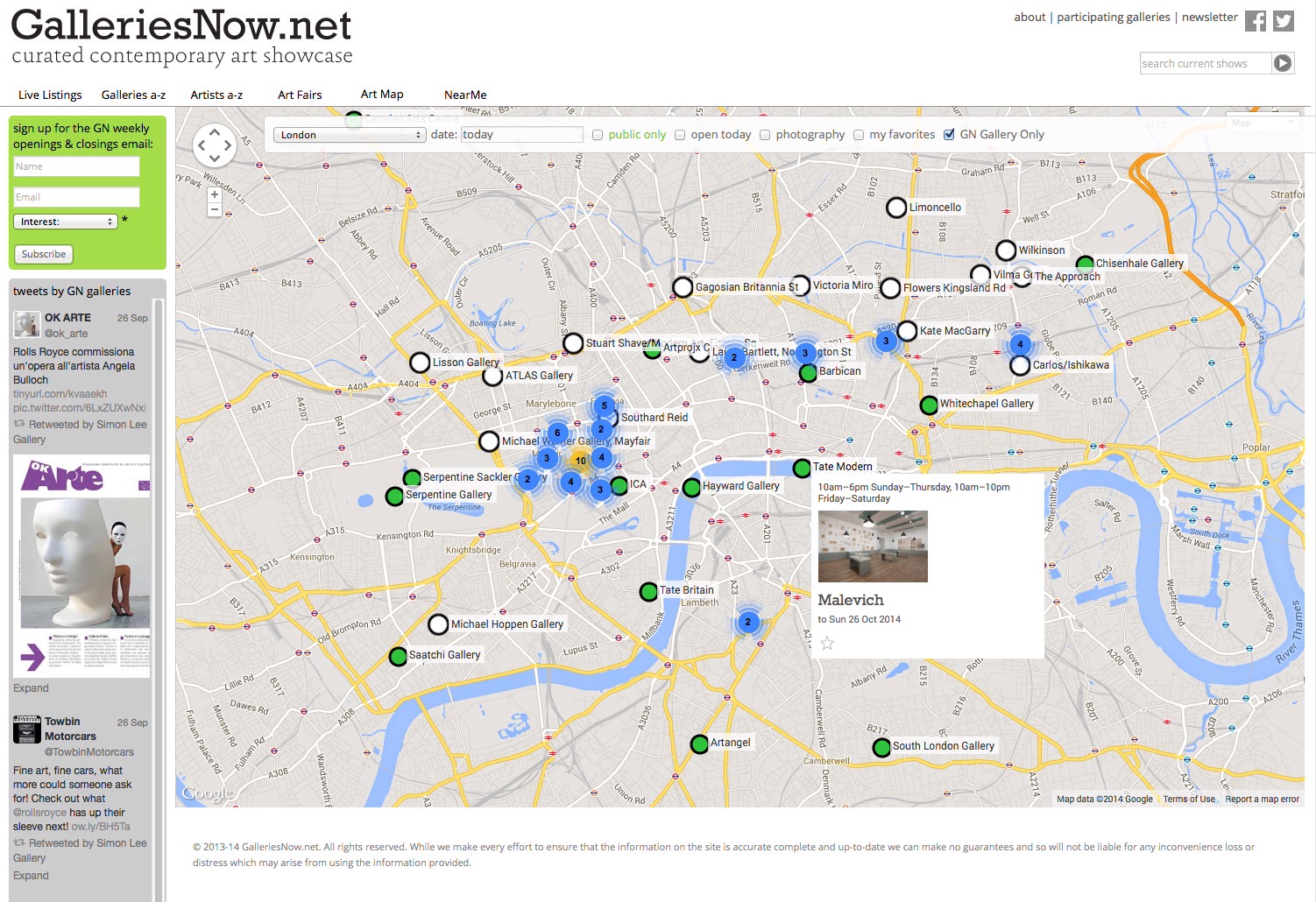
Task: Toggle the photography filter checkbox
Action: coord(765,135)
